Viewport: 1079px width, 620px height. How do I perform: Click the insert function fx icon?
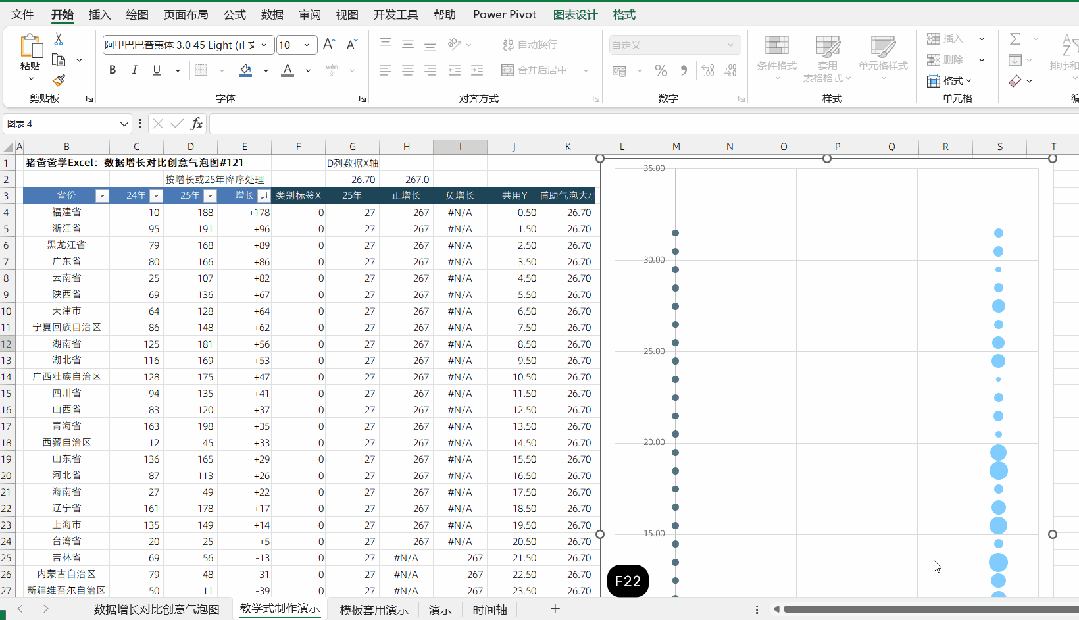click(x=197, y=124)
